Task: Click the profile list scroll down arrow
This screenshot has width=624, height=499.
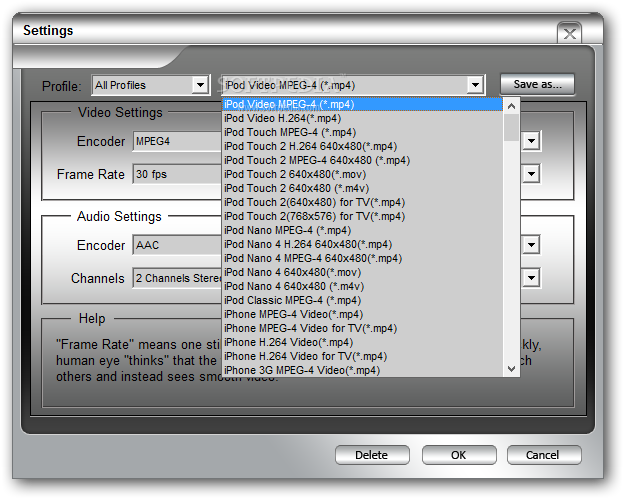Action: [x=511, y=369]
